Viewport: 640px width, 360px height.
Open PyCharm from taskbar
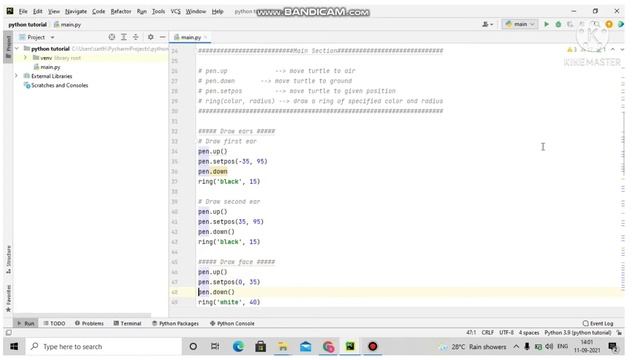point(350,347)
